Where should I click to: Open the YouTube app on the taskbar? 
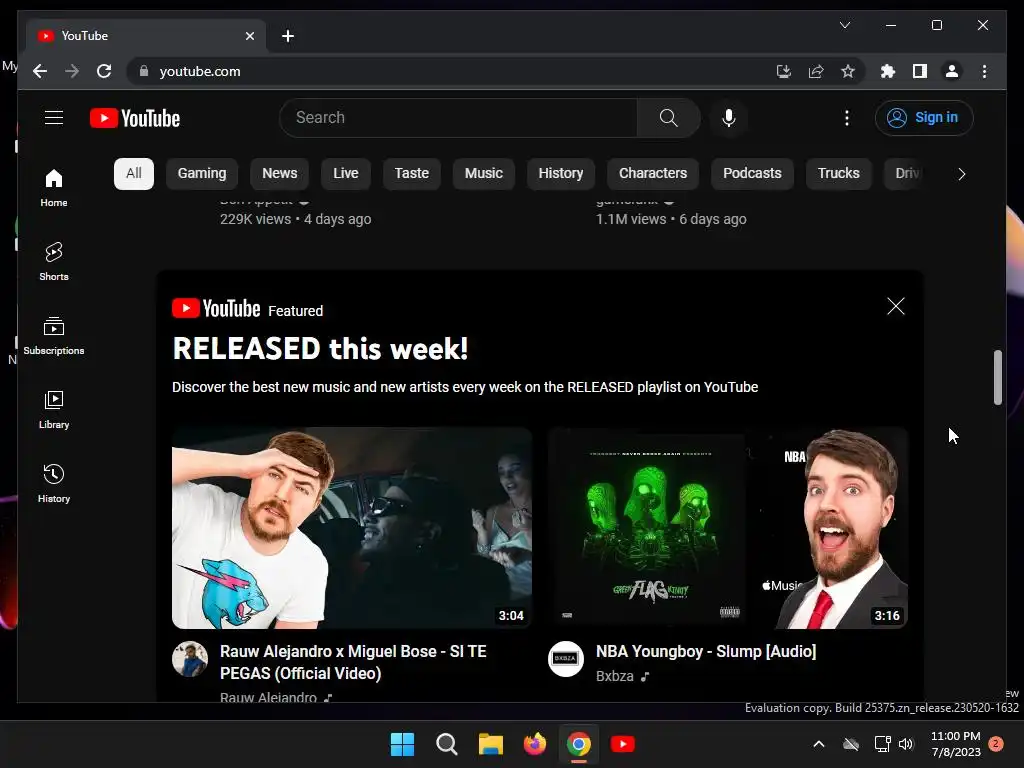point(622,744)
